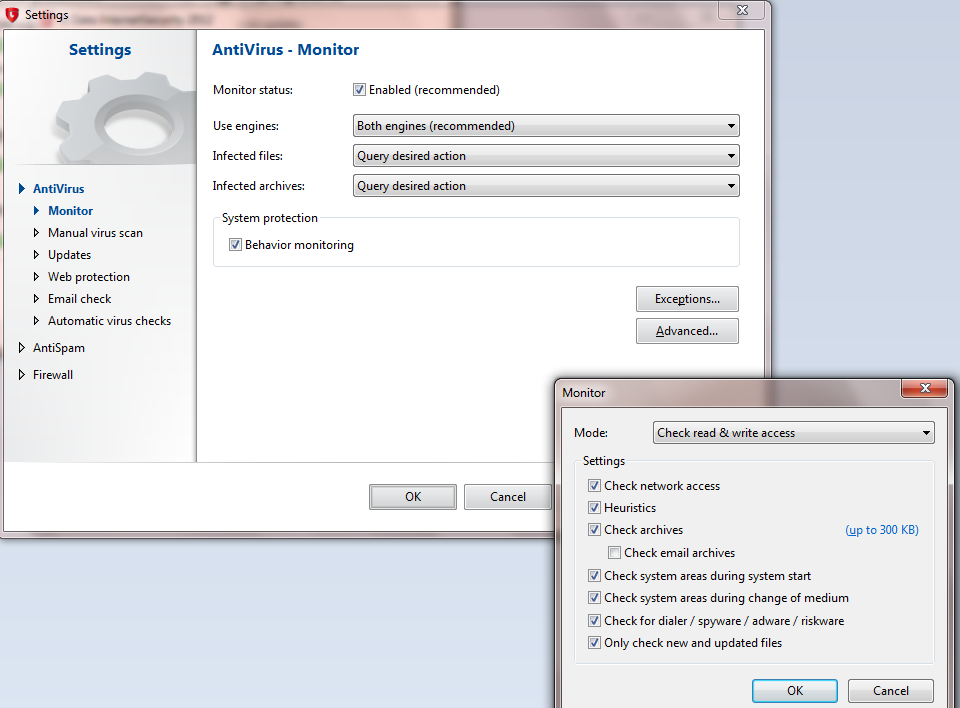This screenshot has width=960, height=708.
Task: Open Web protection settings page
Action: tap(89, 277)
